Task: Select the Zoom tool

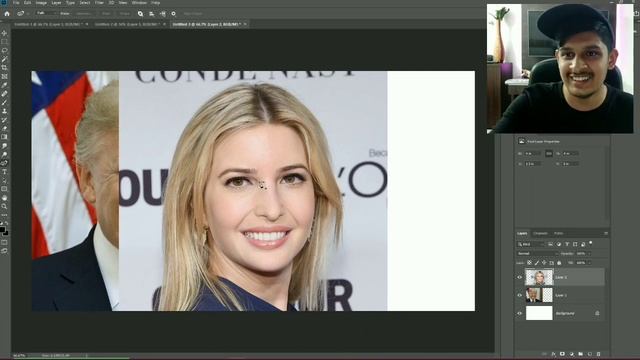Action: [x=4, y=206]
